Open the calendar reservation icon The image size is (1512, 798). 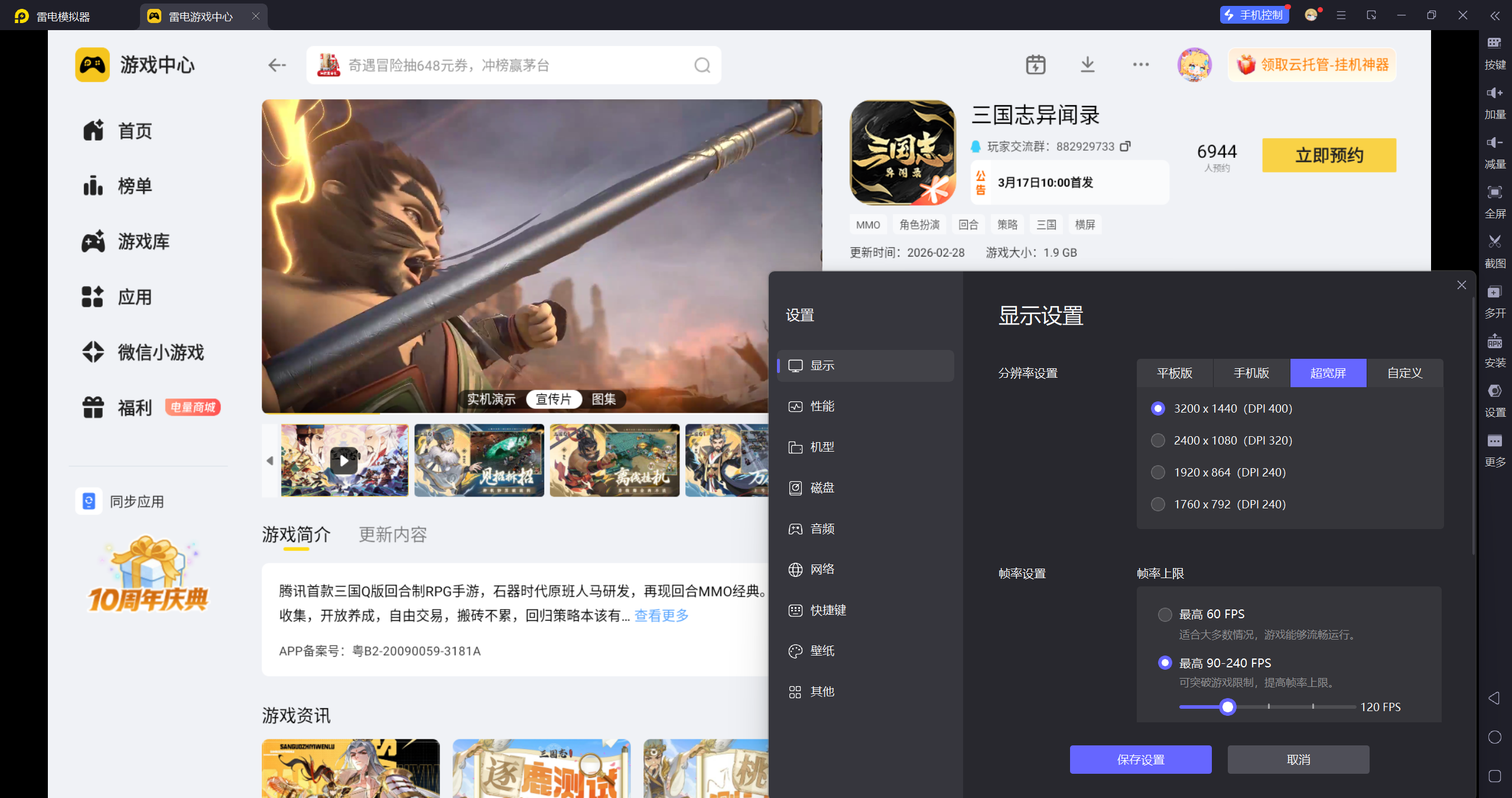coord(1035,64)
